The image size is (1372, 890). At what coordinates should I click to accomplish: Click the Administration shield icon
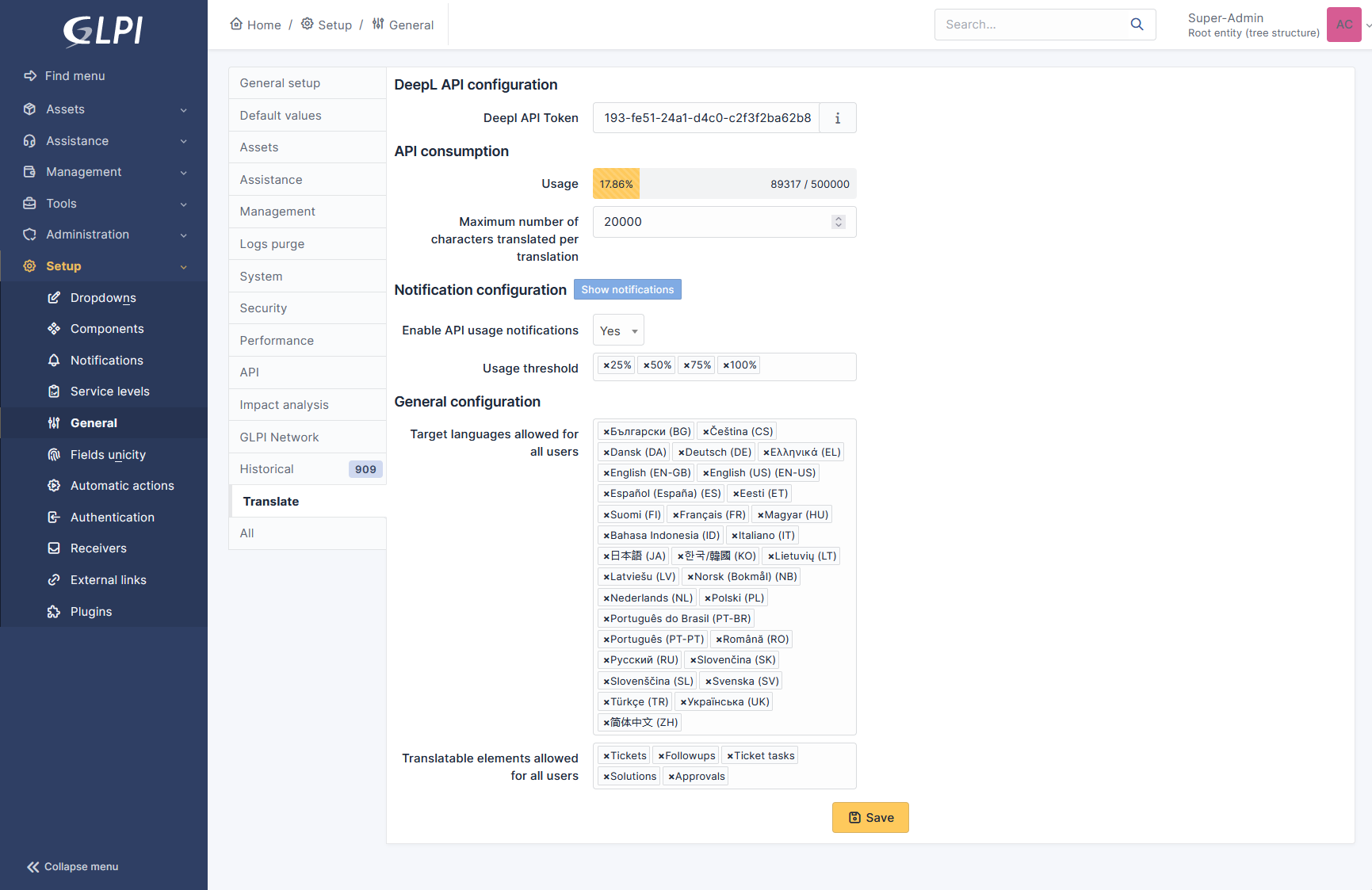(30, 235)
